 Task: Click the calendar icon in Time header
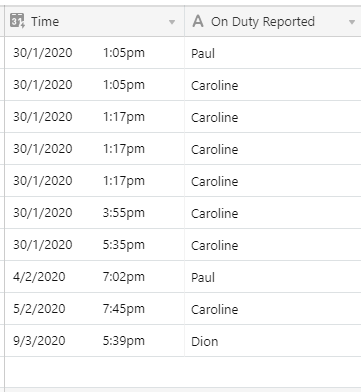(x=17, y=20)
